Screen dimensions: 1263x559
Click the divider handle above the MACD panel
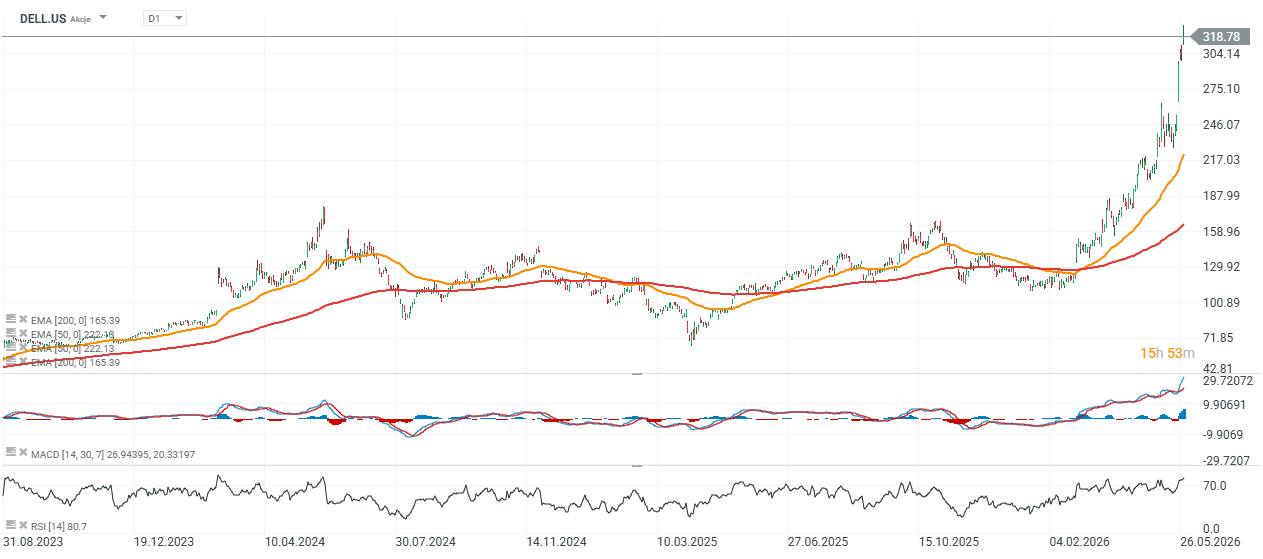point(637,373)
